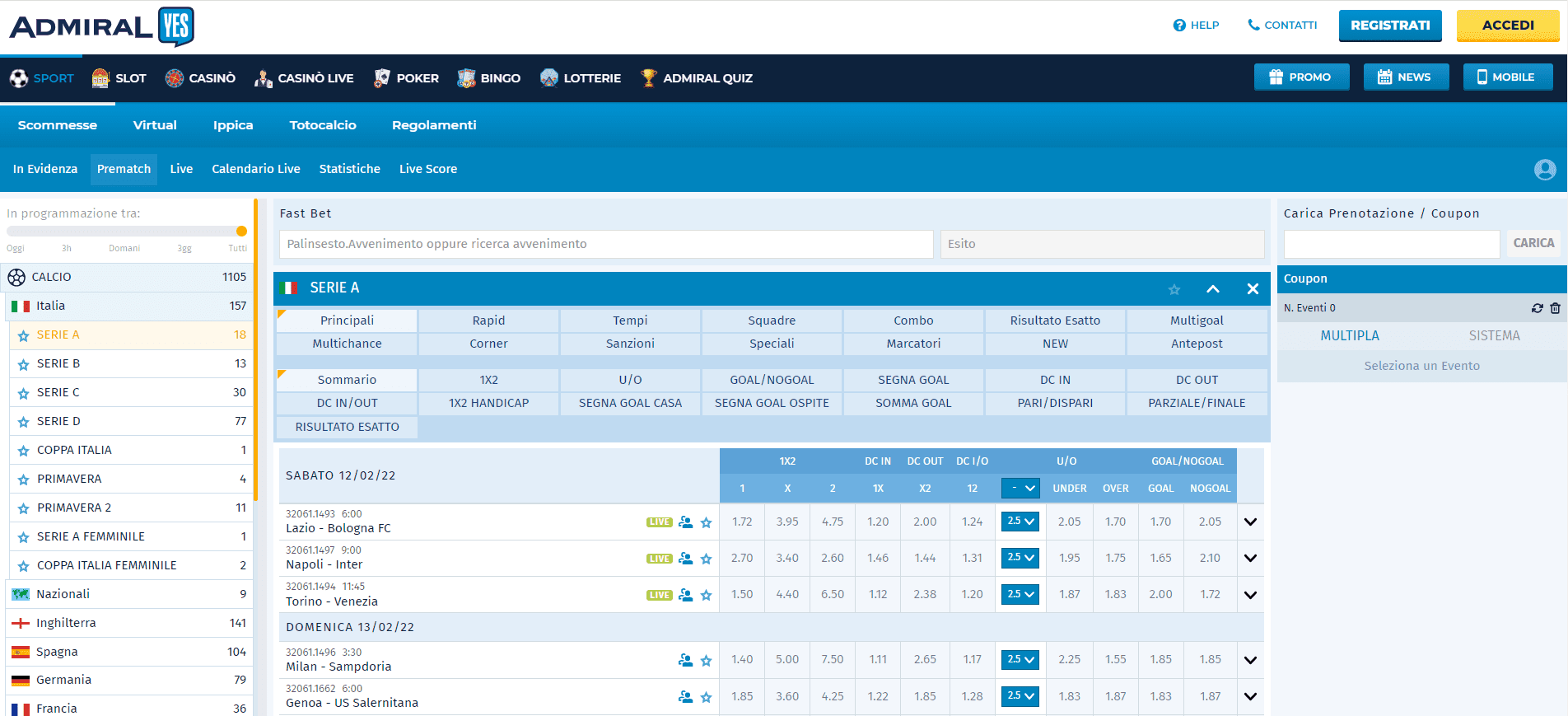Screen dimensions: 1568x716
Task: Click the REGISTRATI button
Action: click(x=1390, y=26)
